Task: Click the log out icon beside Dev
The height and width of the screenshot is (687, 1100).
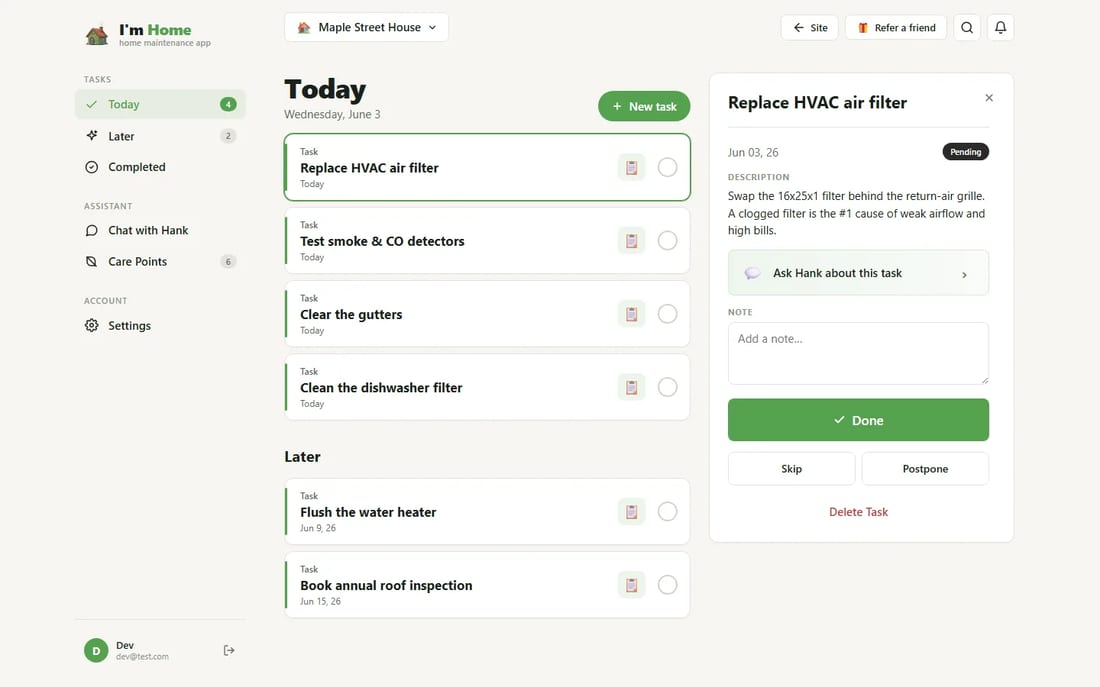Action: [x=229, y=651]
